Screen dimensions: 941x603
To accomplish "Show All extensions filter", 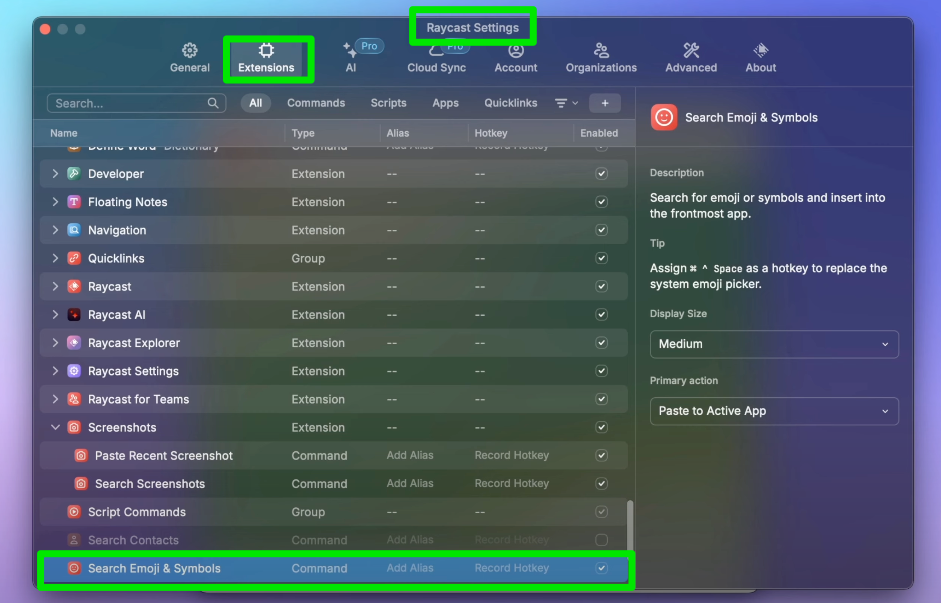I will 256,103.
